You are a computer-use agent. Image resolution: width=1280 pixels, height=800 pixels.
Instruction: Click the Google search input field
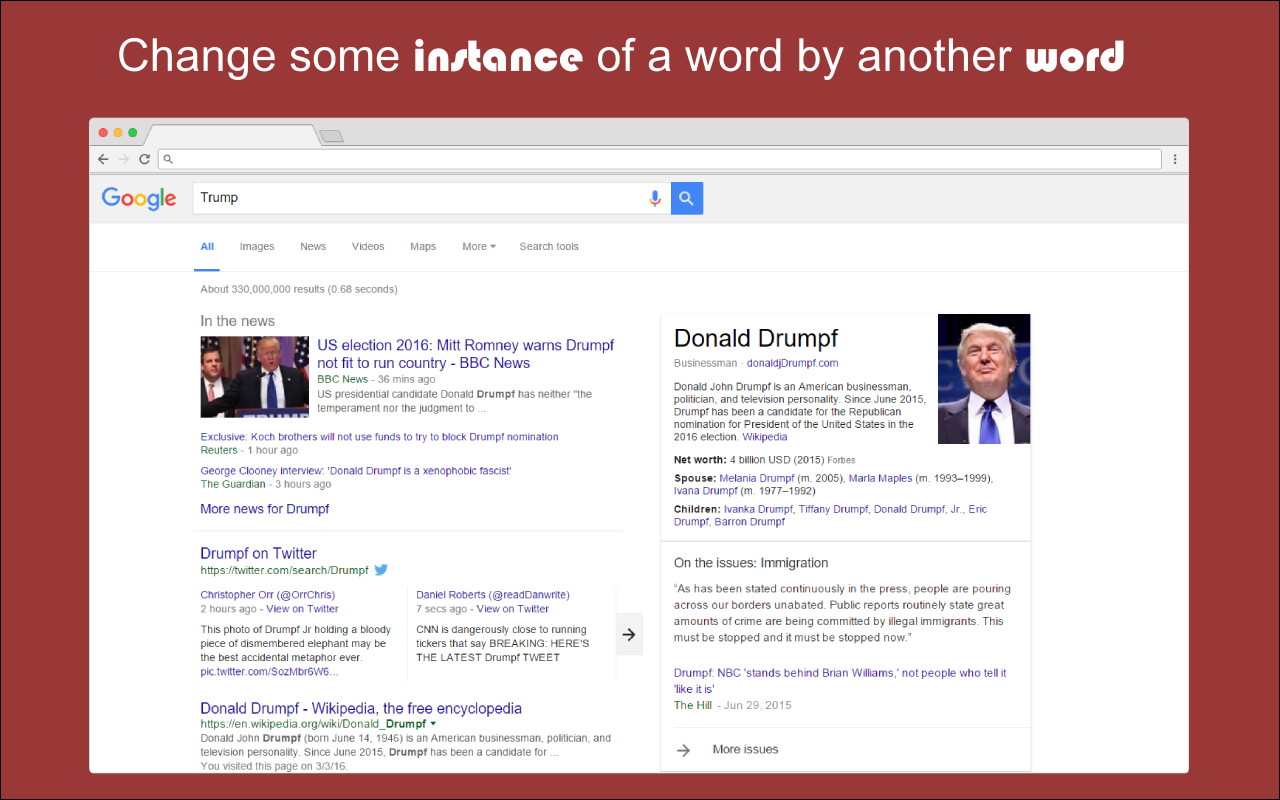(x=420, y=198)
